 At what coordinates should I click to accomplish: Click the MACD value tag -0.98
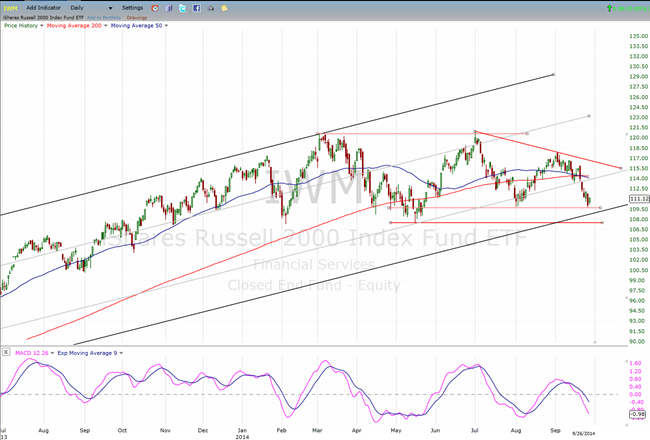tap(638, 414)
